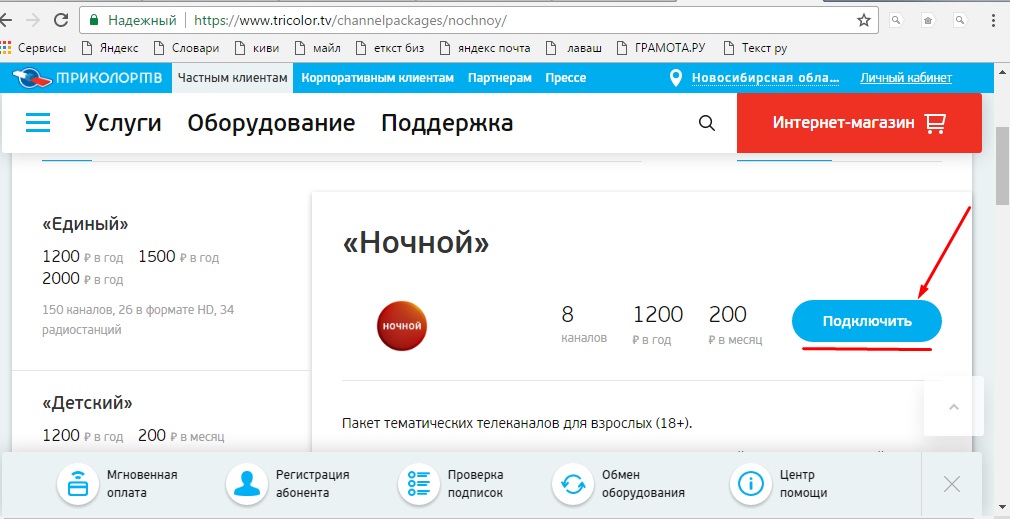Click the Ночной channel package logo
The height and width of the screenshot is (519, 1010).
coord(401,326)
